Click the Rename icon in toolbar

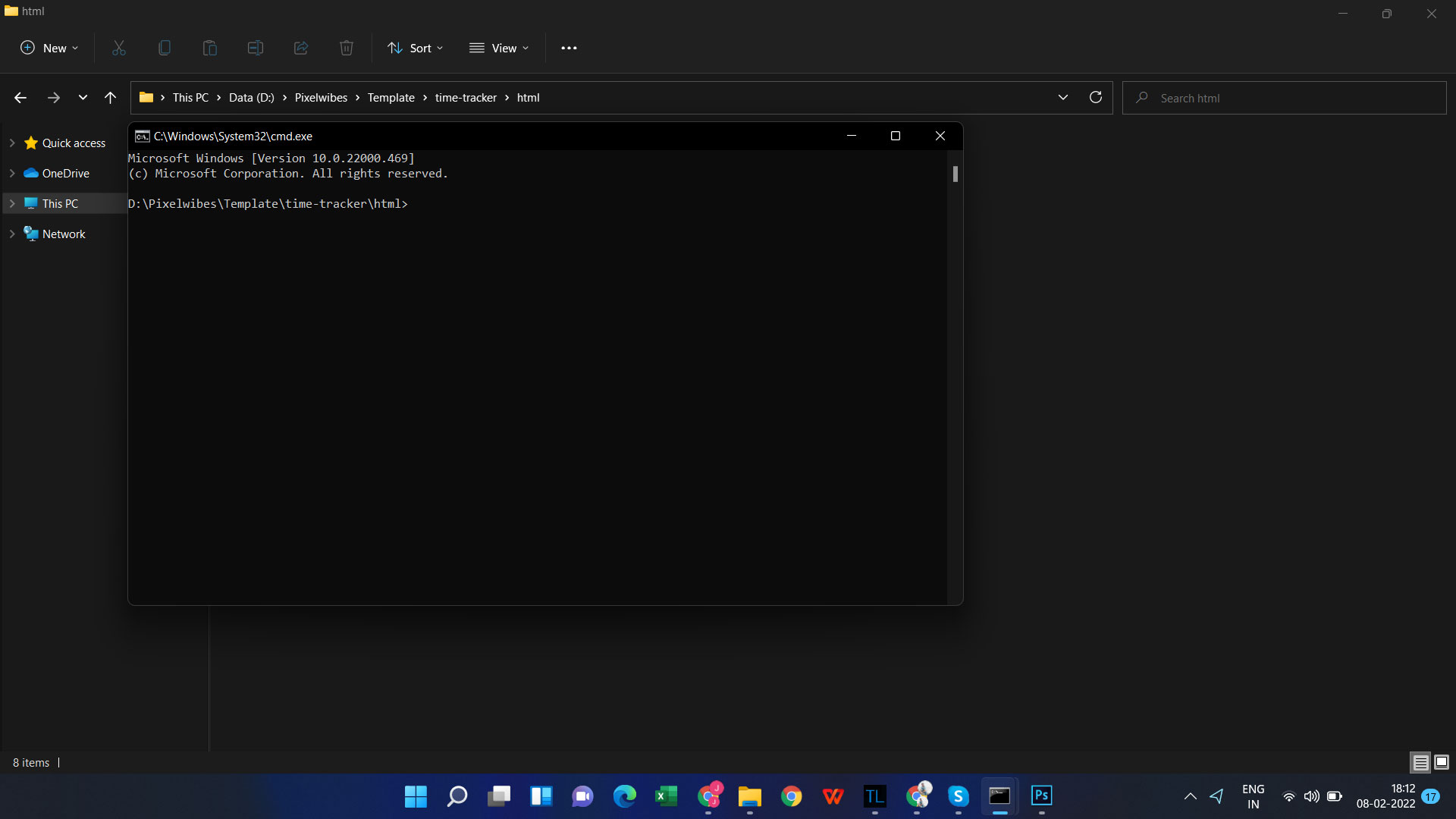256,48
